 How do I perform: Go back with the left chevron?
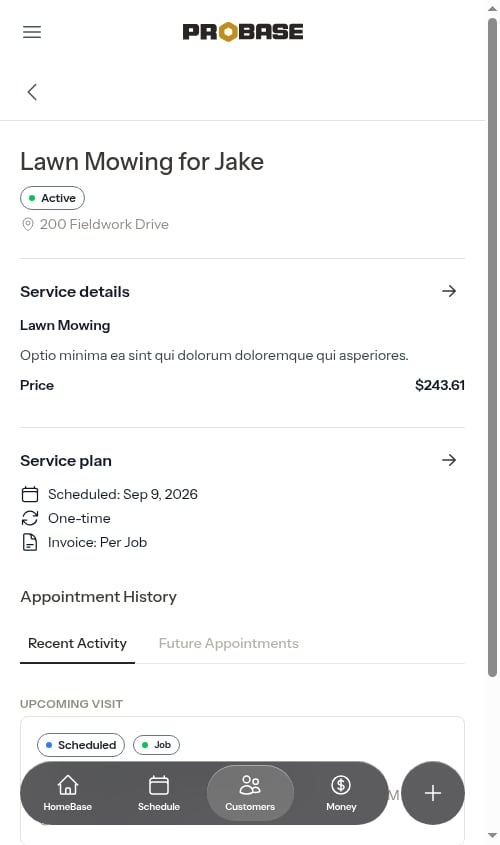click(32, 92)
